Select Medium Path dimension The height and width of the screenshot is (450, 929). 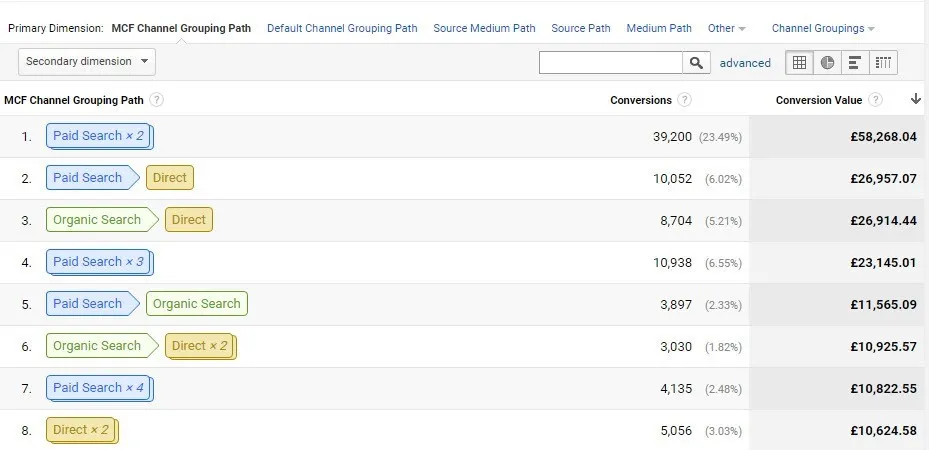pyautogui.click(x=659, y=28)
